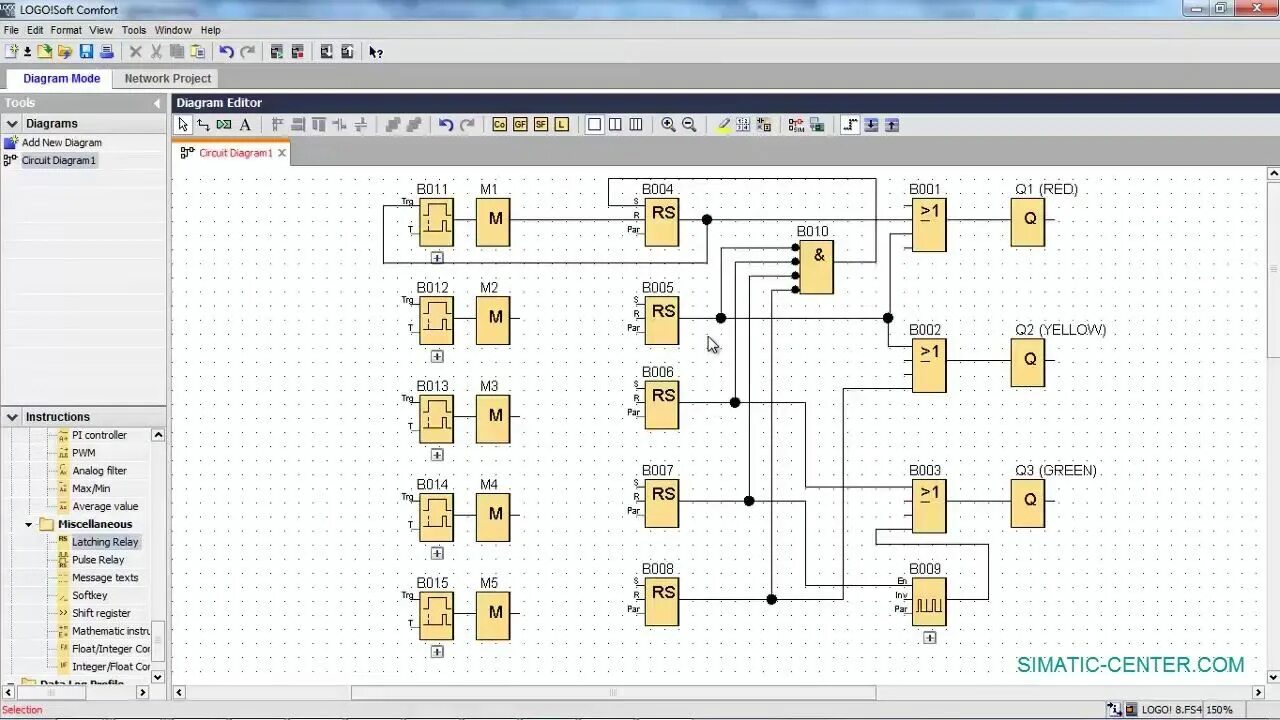Expand parameters below block B009
Screen dimensions: 1280x720
tap(930, 638)
